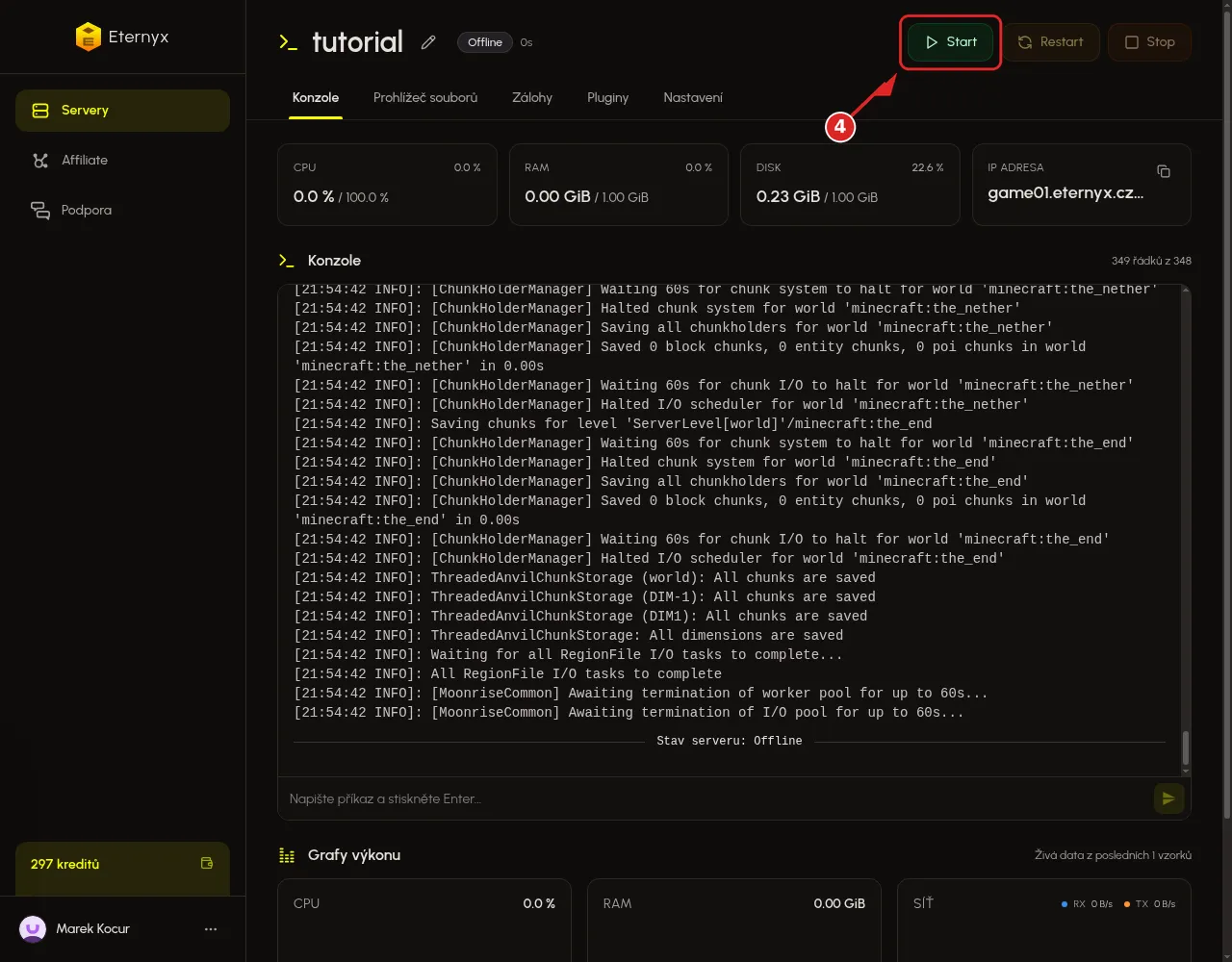Open the three-dots menu beside Marek Kocur
Viewport: 1232px width, 962px height.
[x=211, y=929]
